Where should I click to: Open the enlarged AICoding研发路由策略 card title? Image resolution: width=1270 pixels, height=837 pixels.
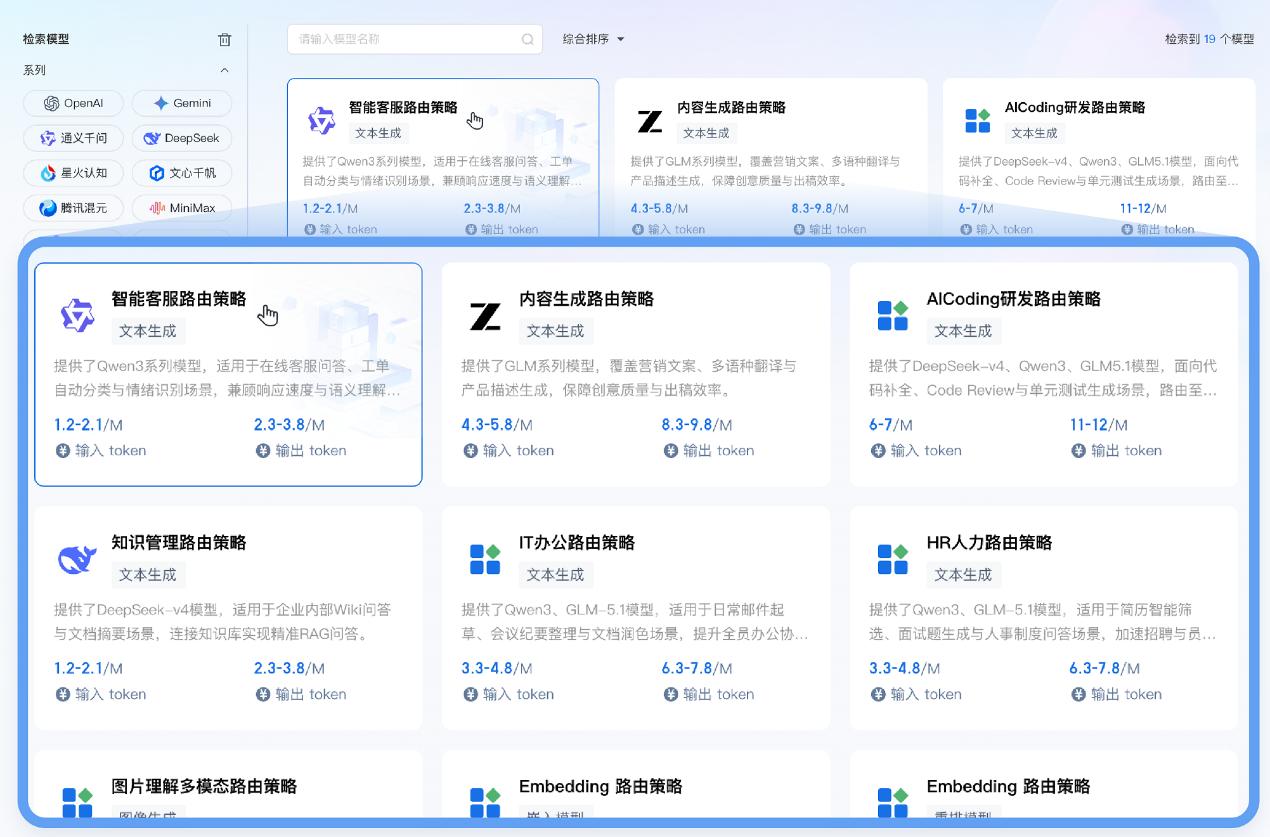pos(1014,299)
